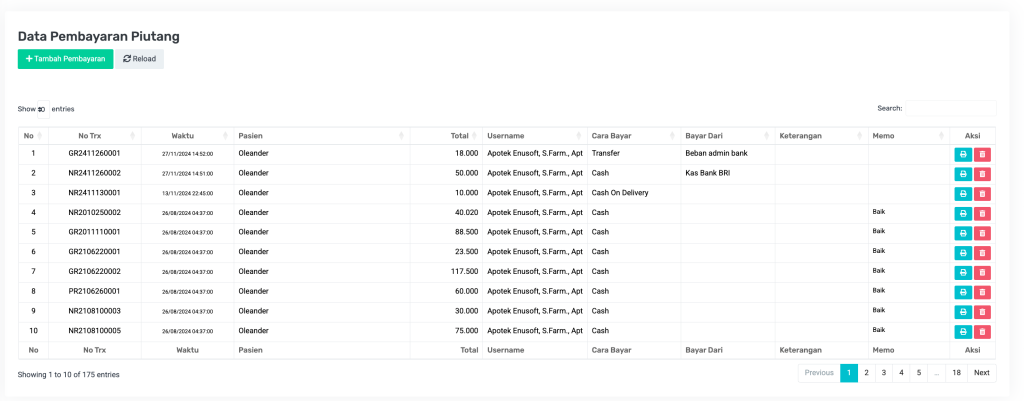
Task: Click red trash icon for NR2010250002
Action: [x=982, y=213]
